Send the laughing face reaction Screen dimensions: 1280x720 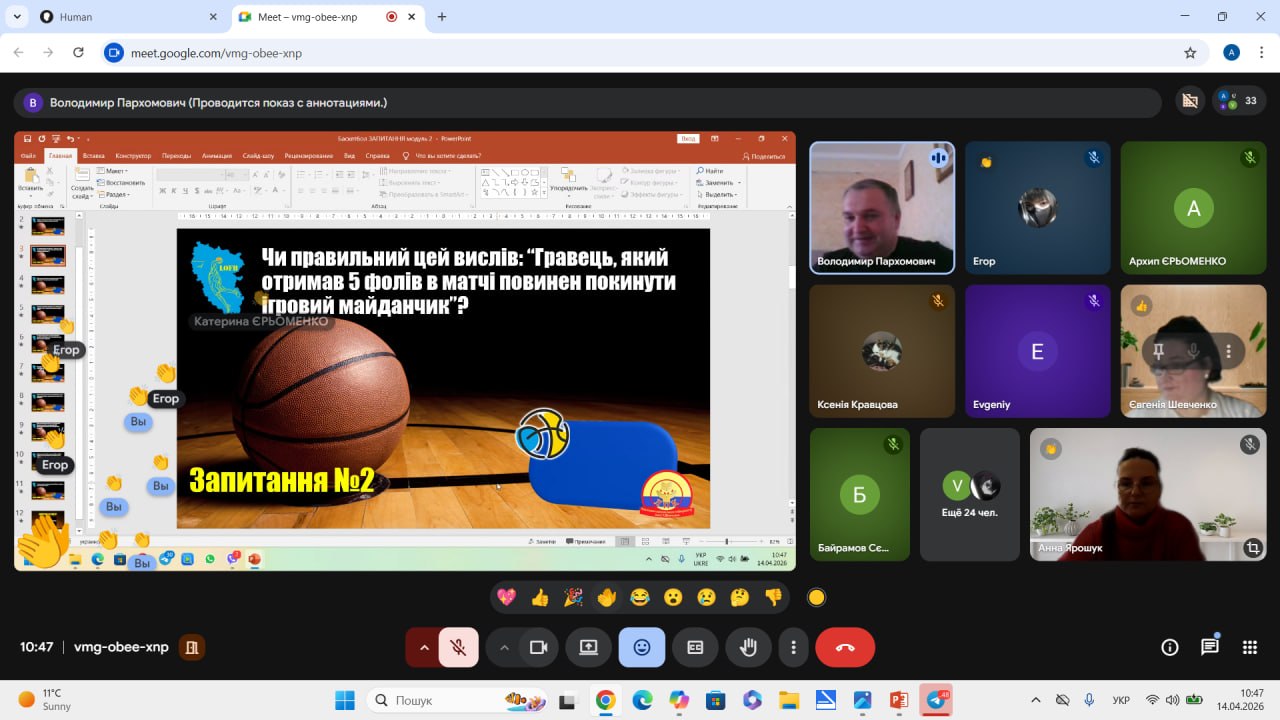(x=640, y=598)
